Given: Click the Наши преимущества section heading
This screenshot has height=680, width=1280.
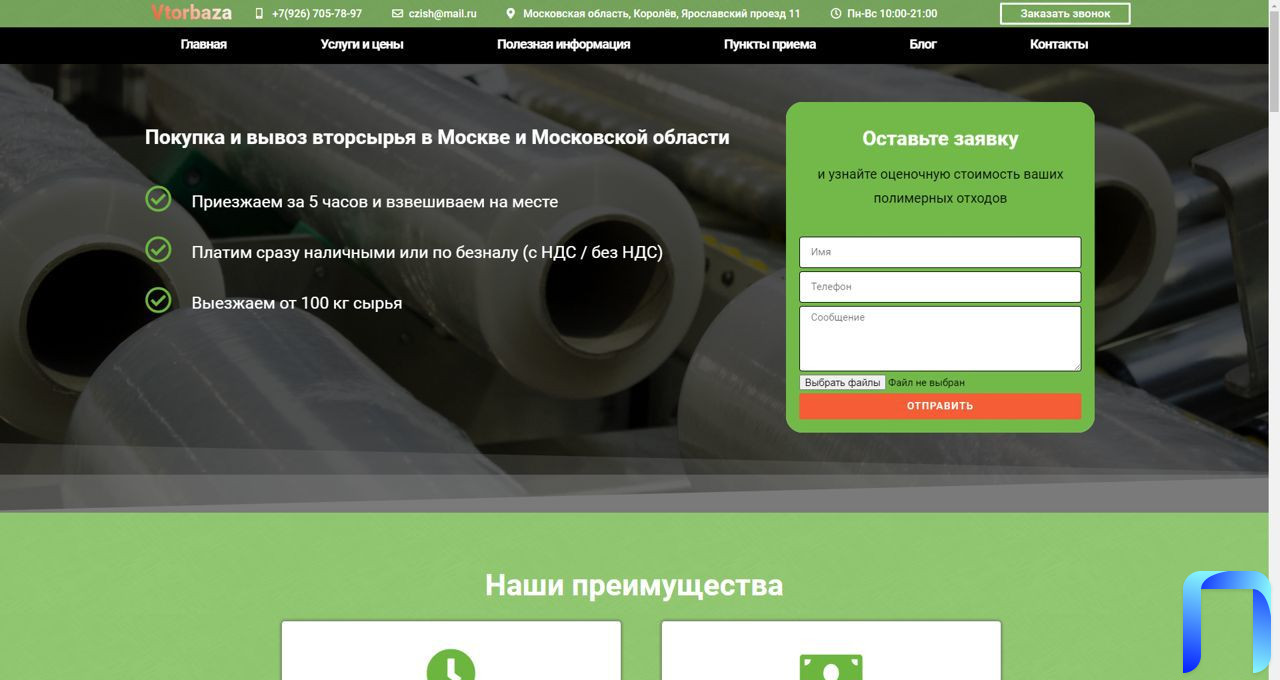Looking at the screenshot, I should (634, 585).
